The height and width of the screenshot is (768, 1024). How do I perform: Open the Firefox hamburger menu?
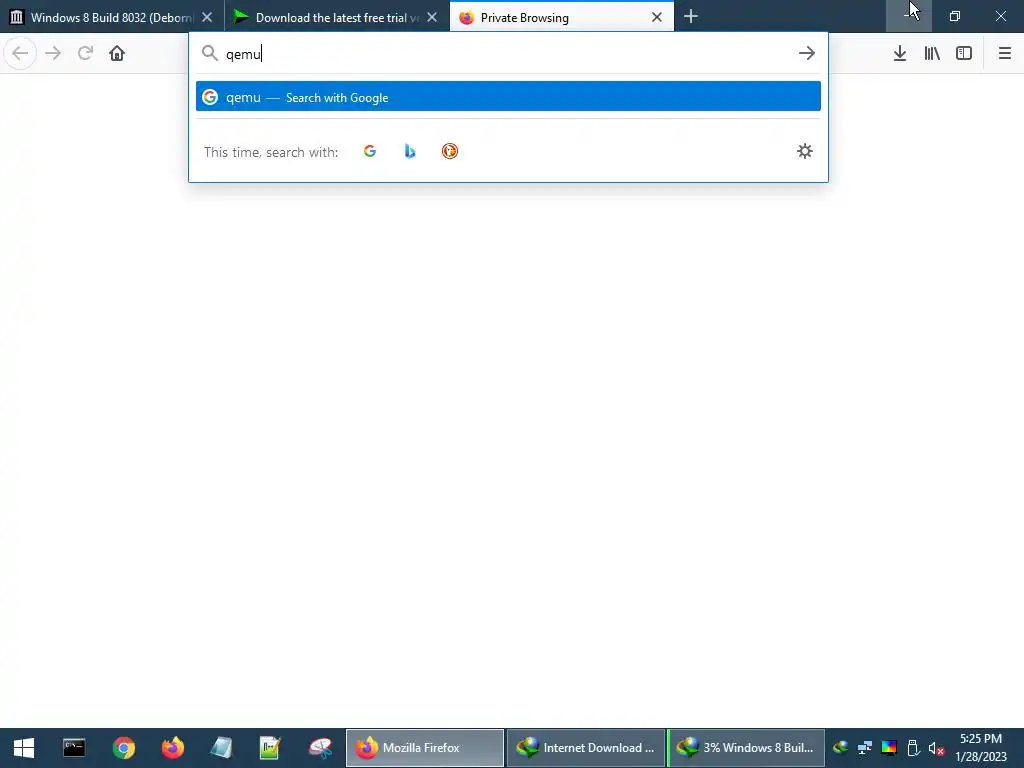coord(1004,53)
